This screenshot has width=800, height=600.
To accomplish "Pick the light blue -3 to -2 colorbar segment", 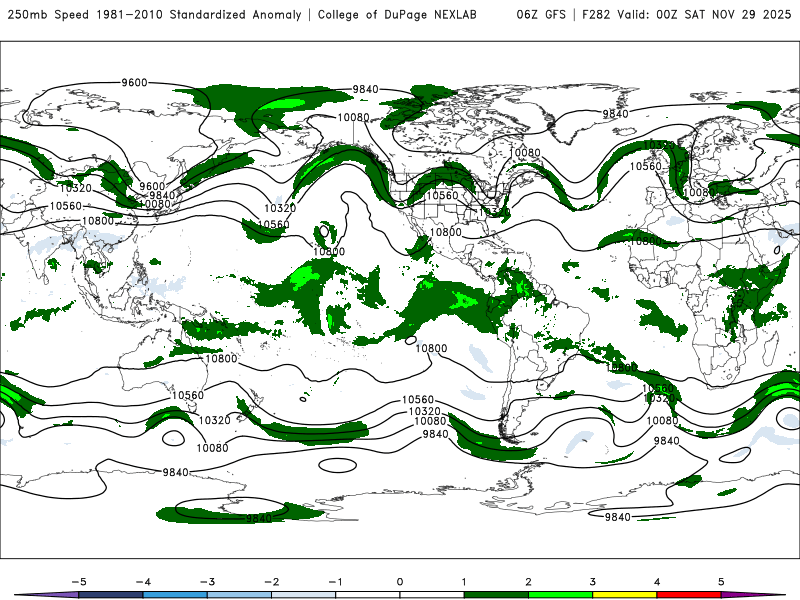I will coord(239,595).
